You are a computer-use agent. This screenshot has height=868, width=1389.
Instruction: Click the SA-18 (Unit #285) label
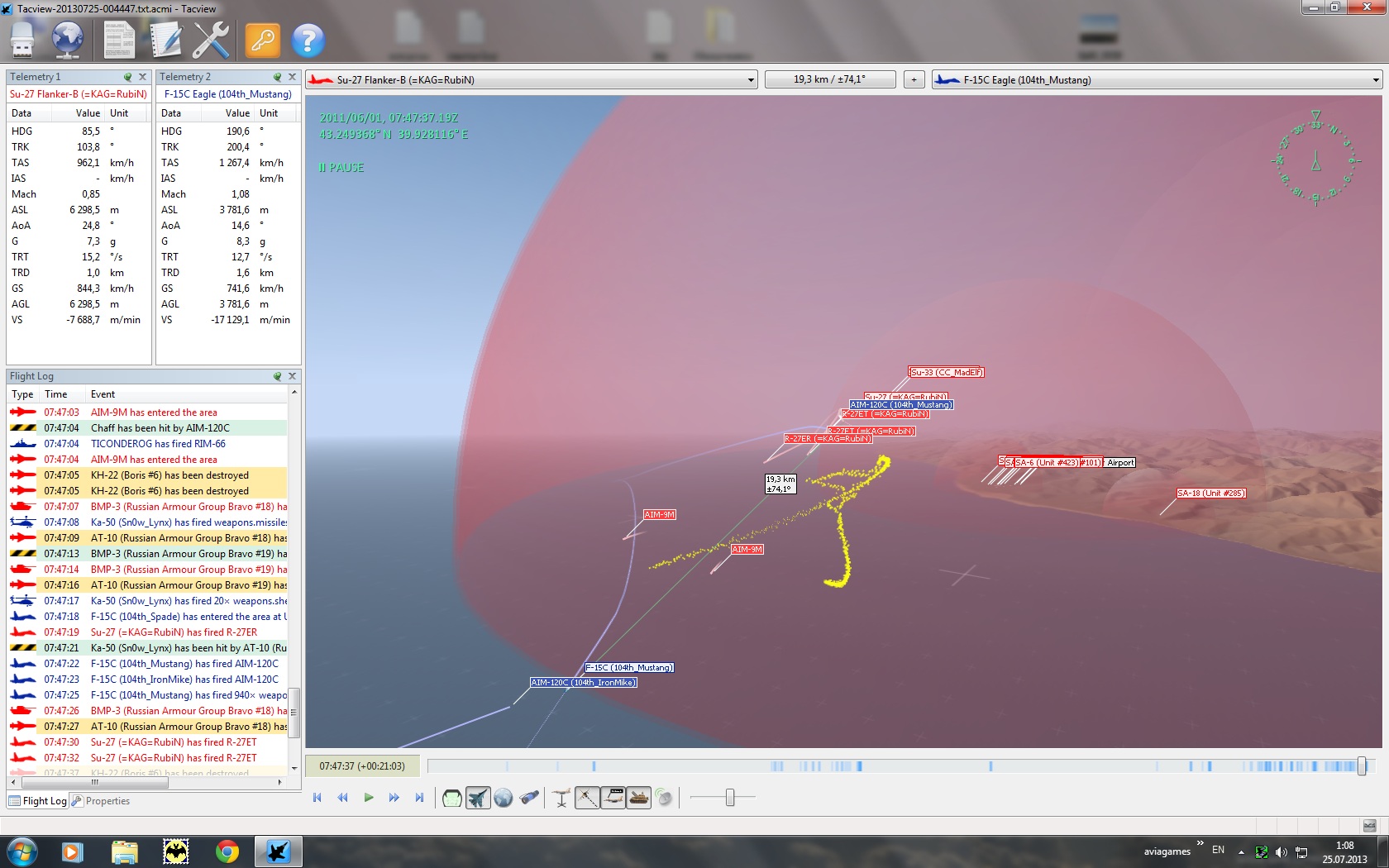click(1211, 494)
